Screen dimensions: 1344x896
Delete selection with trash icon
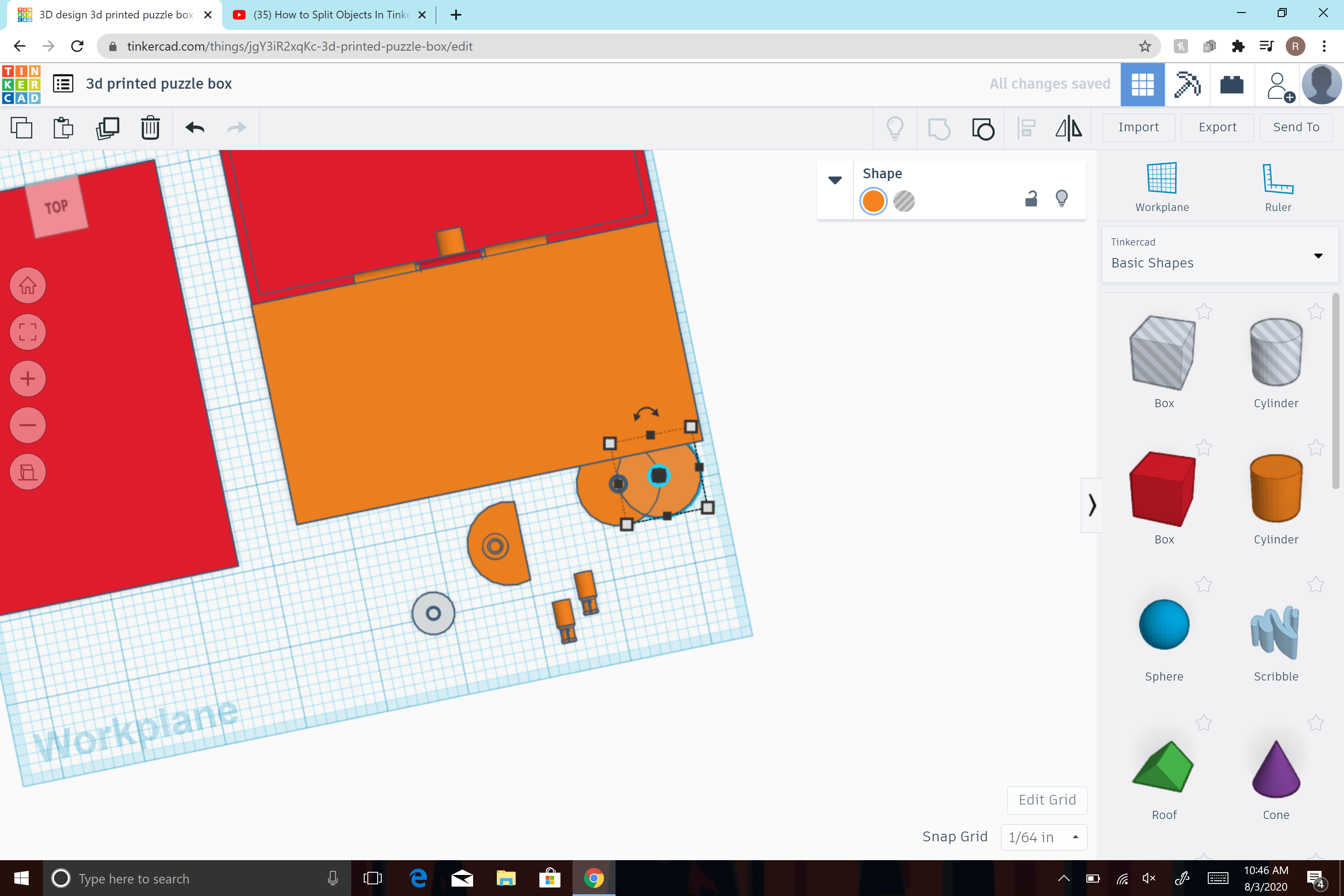click(x=150, y=127)
